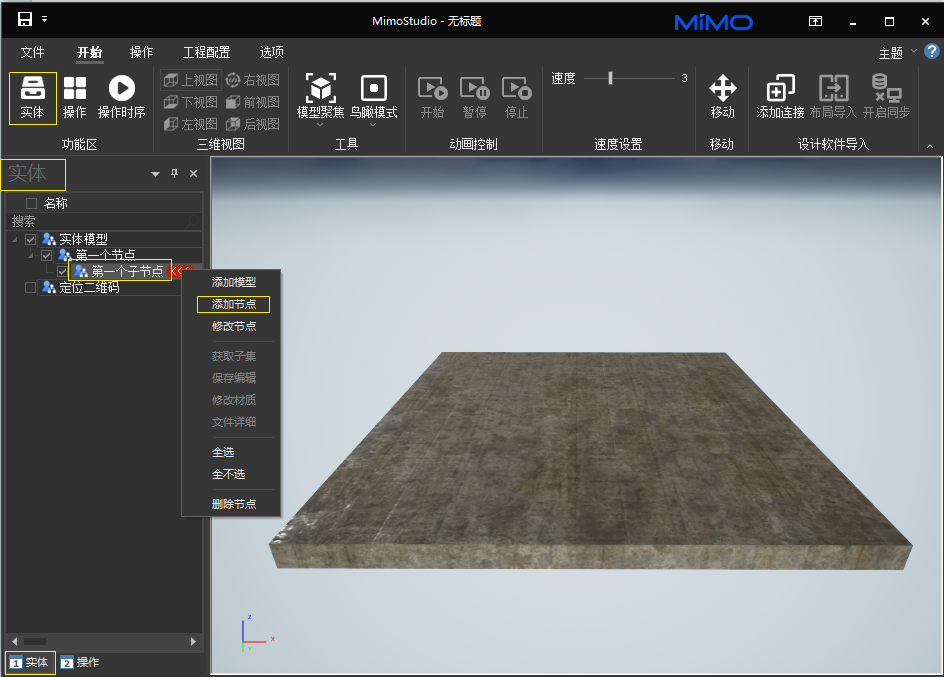Toggle the 名称 header checkbox

31,203
